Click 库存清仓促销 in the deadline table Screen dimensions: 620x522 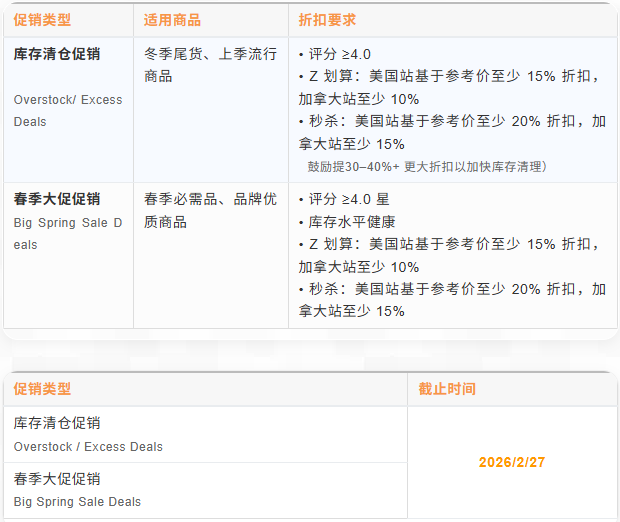57,423
